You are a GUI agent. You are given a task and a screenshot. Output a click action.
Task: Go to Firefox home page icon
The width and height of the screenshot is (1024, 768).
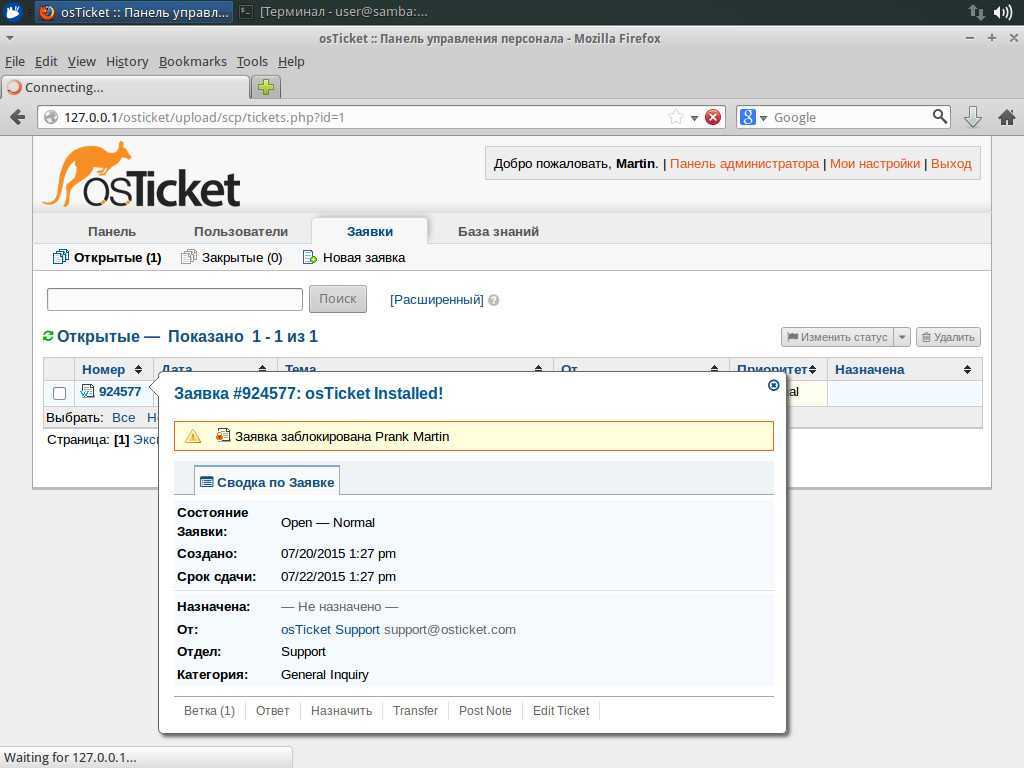[1006, 117]
